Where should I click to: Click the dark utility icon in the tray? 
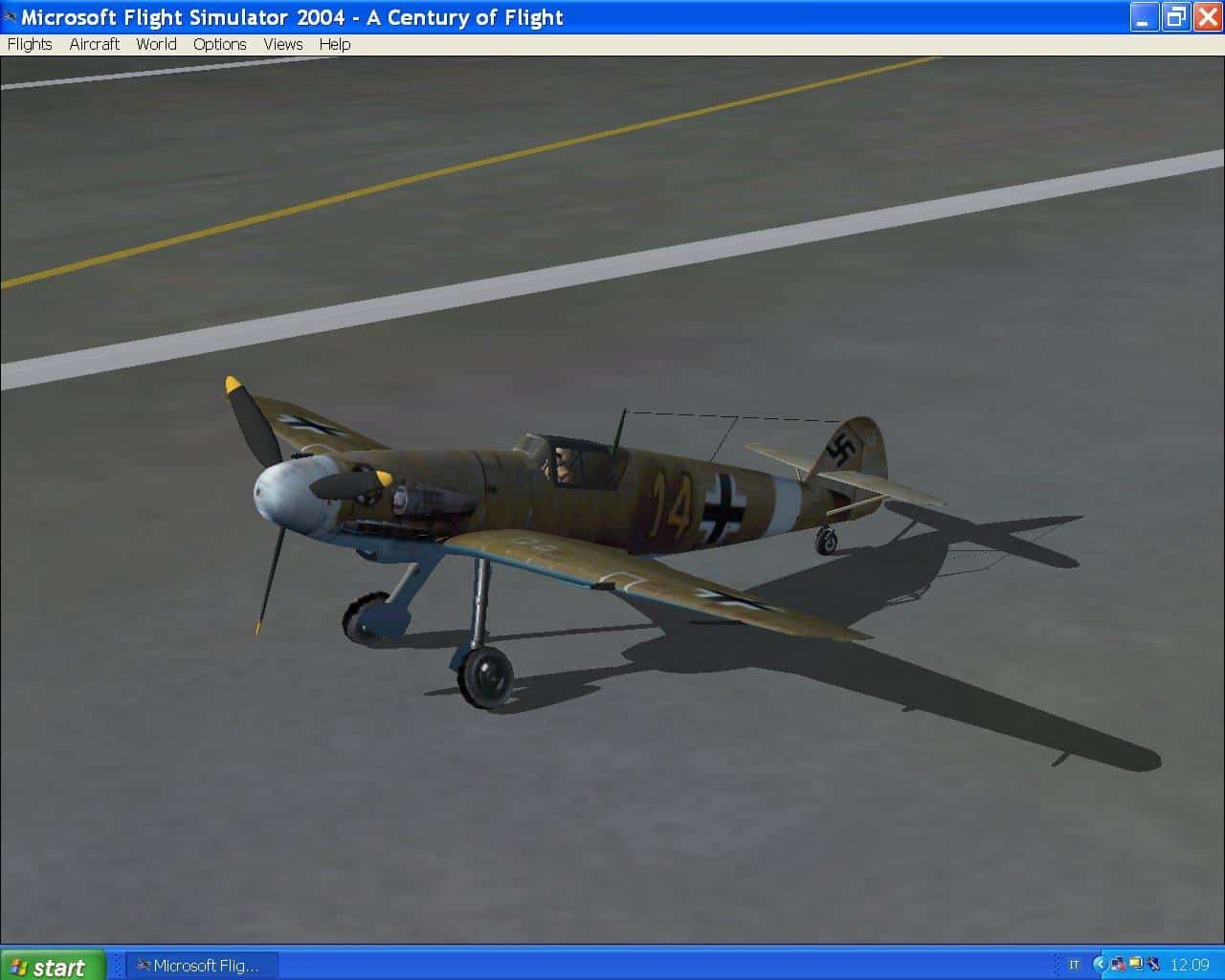tap(1152, 964)
